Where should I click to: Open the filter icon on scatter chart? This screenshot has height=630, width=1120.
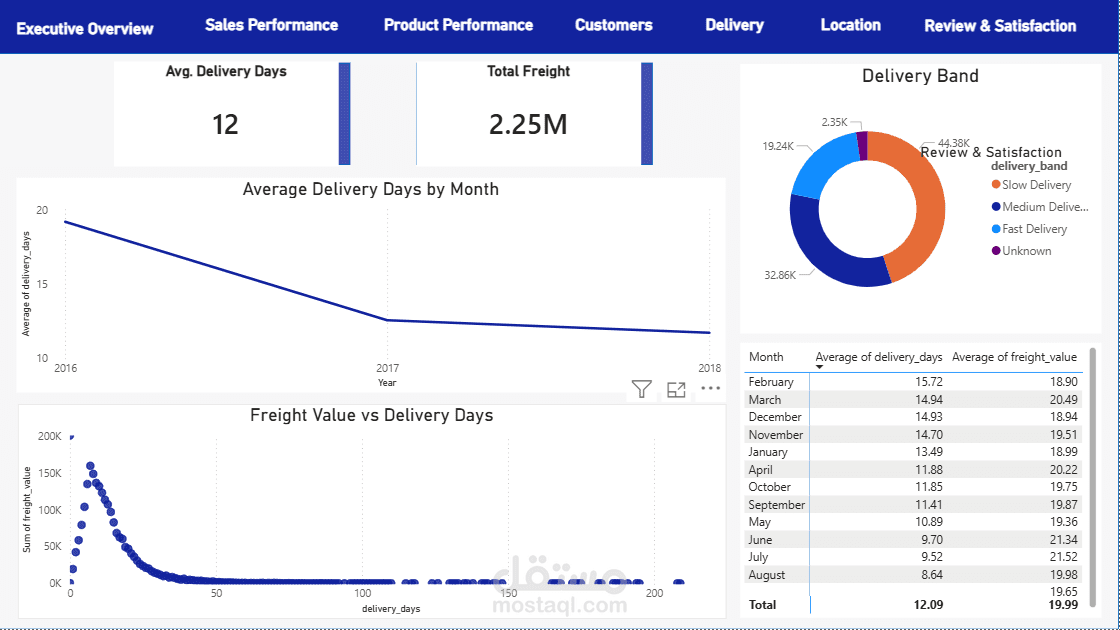pos(641,389)
